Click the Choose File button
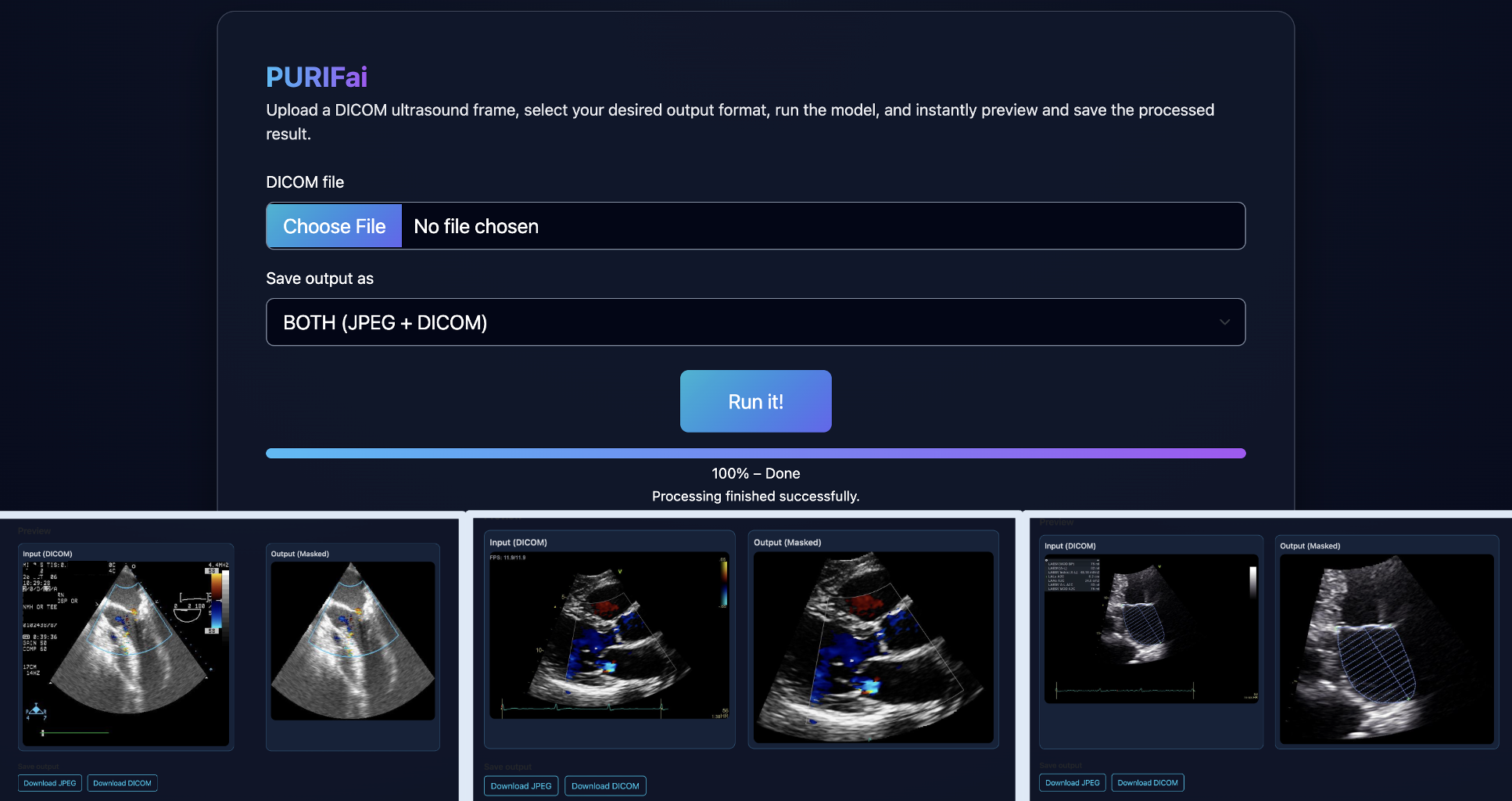This screenshot has width=1512, height=801. tap(334, 226)
